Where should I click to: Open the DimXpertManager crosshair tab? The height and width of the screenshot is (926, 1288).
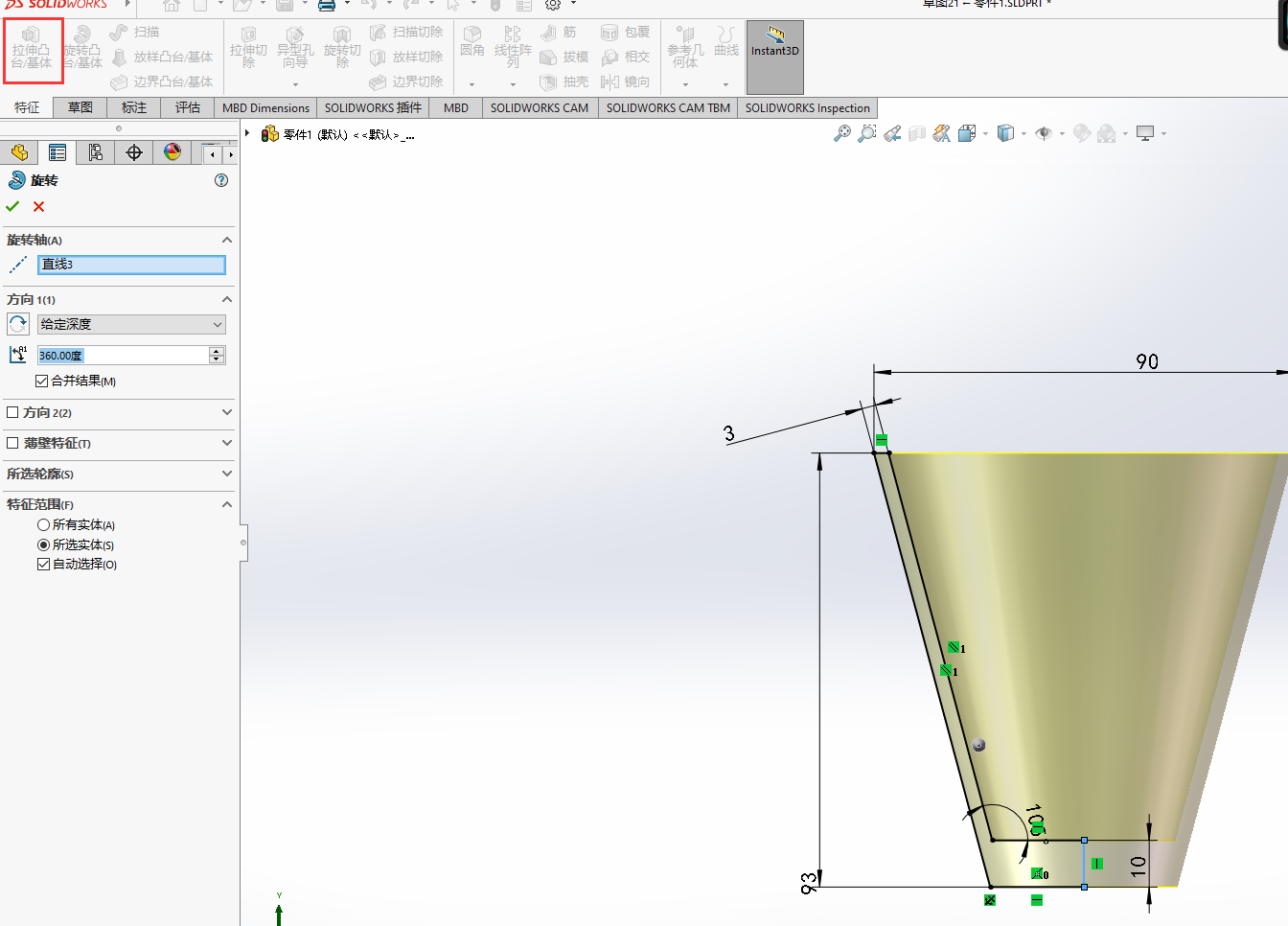click(134, 152)
